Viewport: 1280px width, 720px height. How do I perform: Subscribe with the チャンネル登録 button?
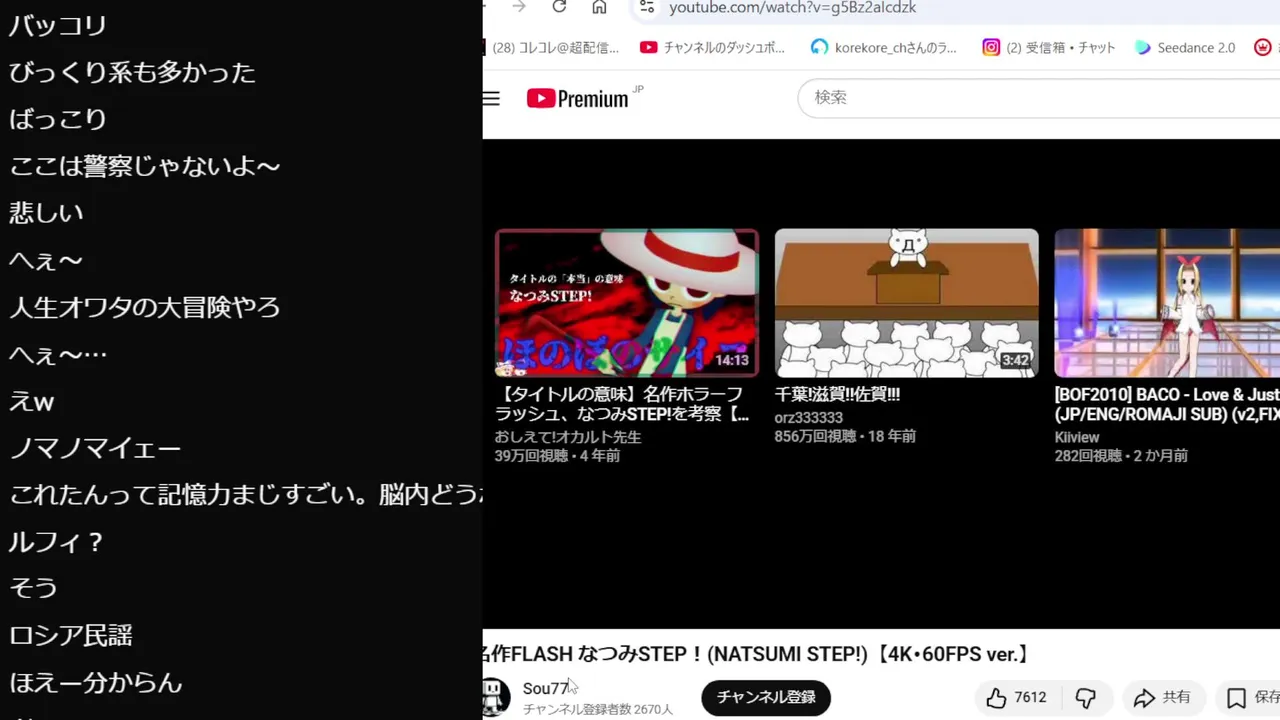[x=766, y=697]
